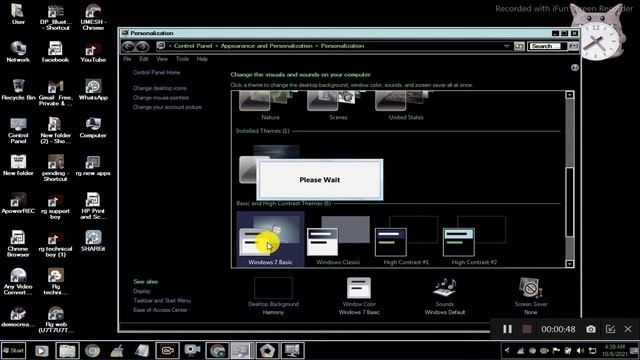This screenshot has height=360, width=640.
Task: Open Desktop Background Harmony setting
Action: pos(273,296)
